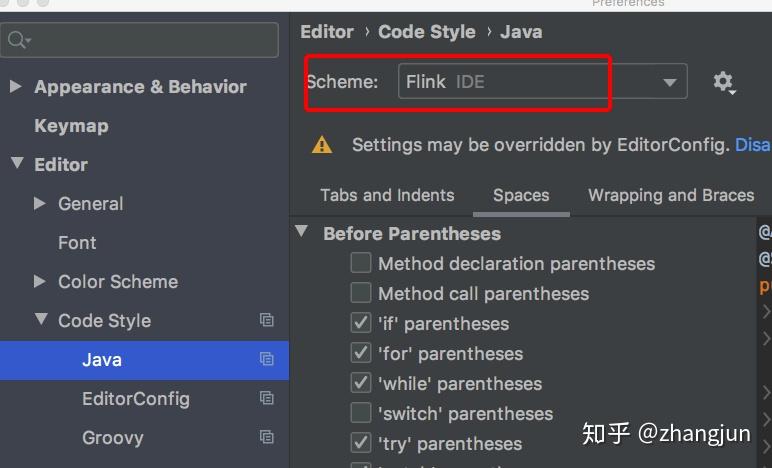Open the scheme gear actions menu
Screen dimensions: 772x468
[724, 82]
